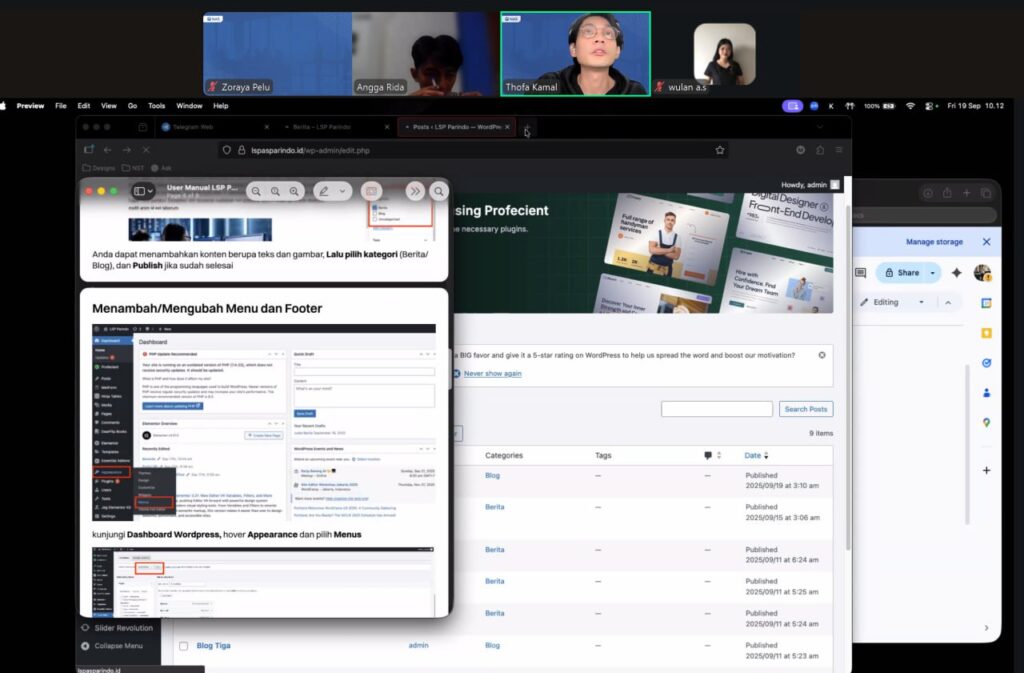Viewport: 1024px width, 673px height.
Task: Collapse the WordPress admin menu
Action: pyautogui.click(x=118, y=646)
